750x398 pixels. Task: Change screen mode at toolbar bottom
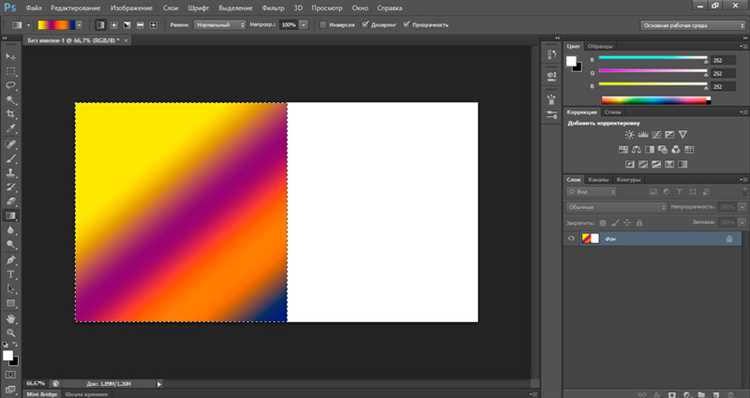pyautogui.click(x=11, y=389)
